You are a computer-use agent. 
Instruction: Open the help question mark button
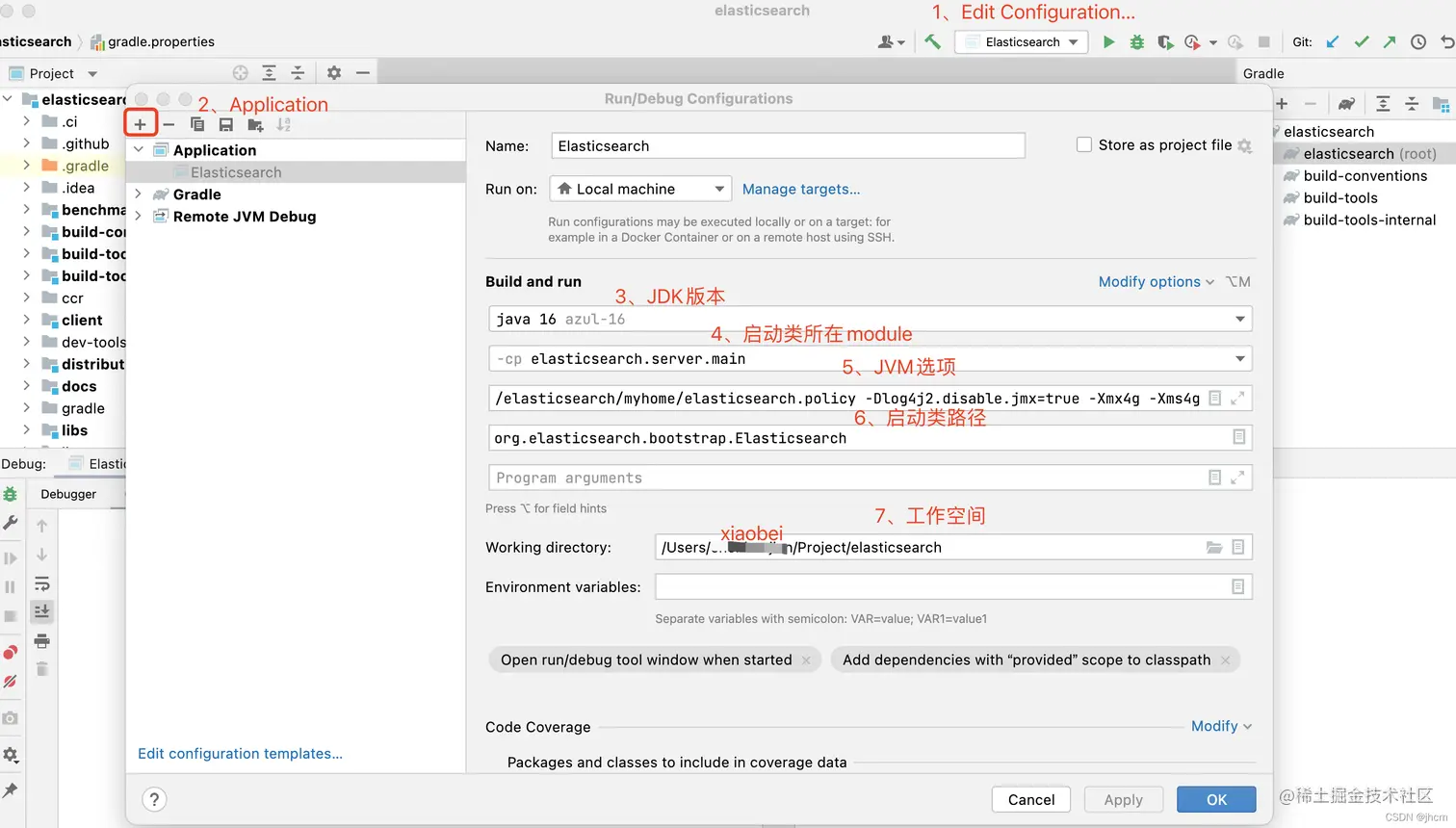(154, 799)
